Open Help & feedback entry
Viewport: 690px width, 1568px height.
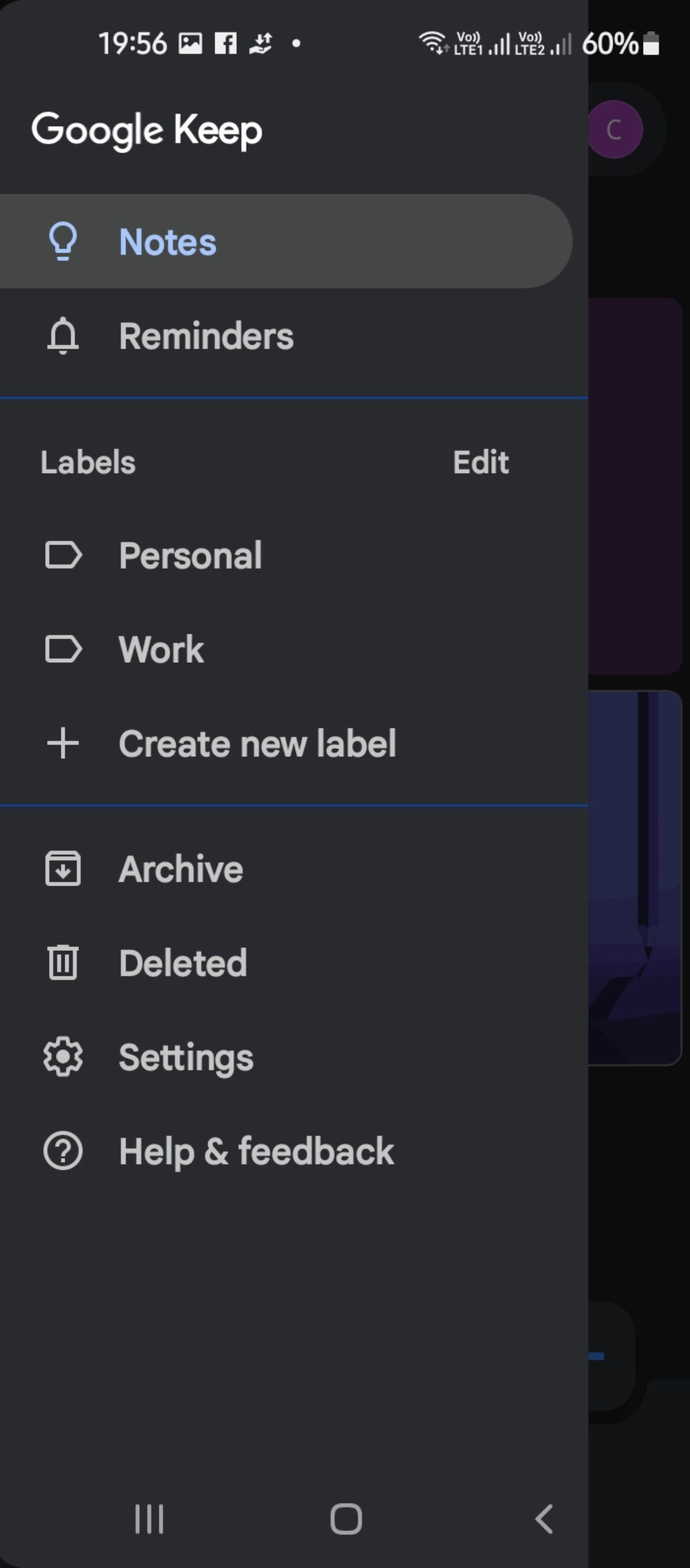[256, 1152]
